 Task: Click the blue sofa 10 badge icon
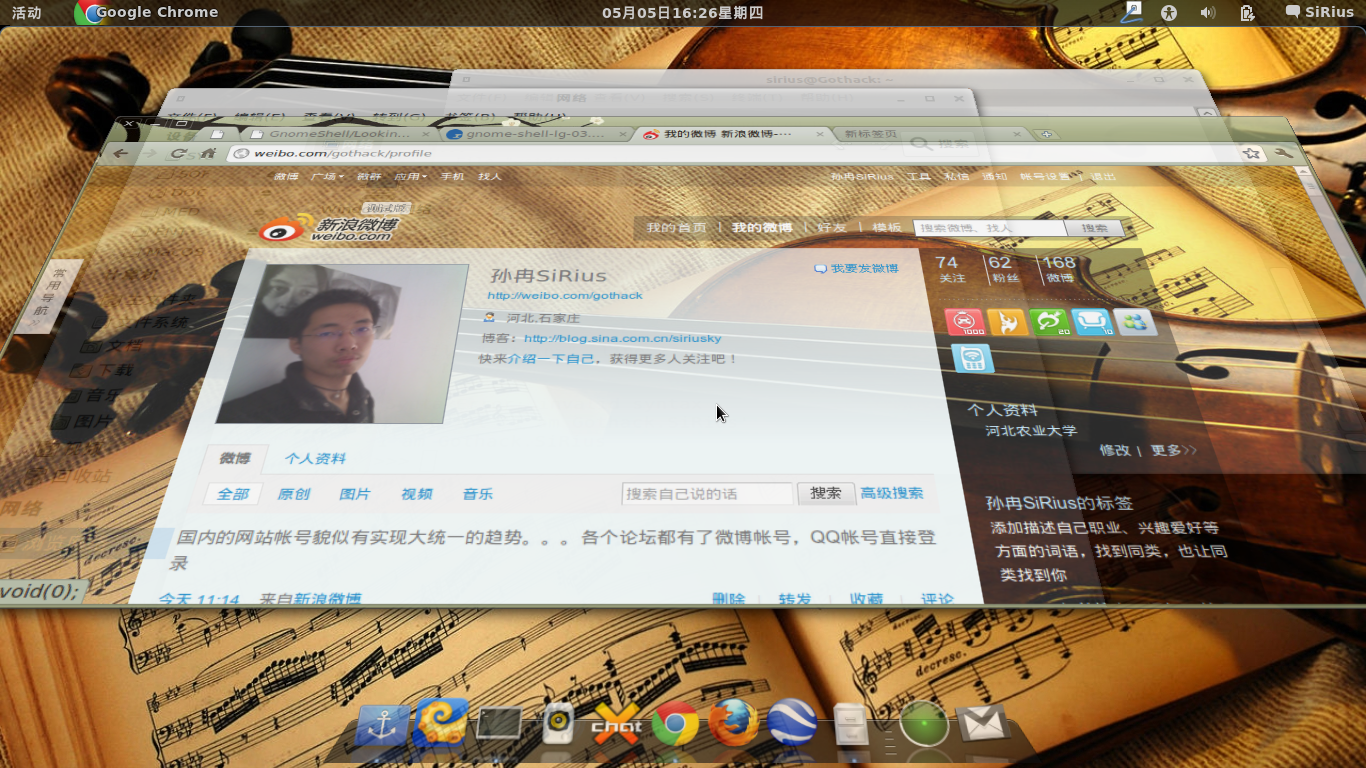[x=1092, y=322]
